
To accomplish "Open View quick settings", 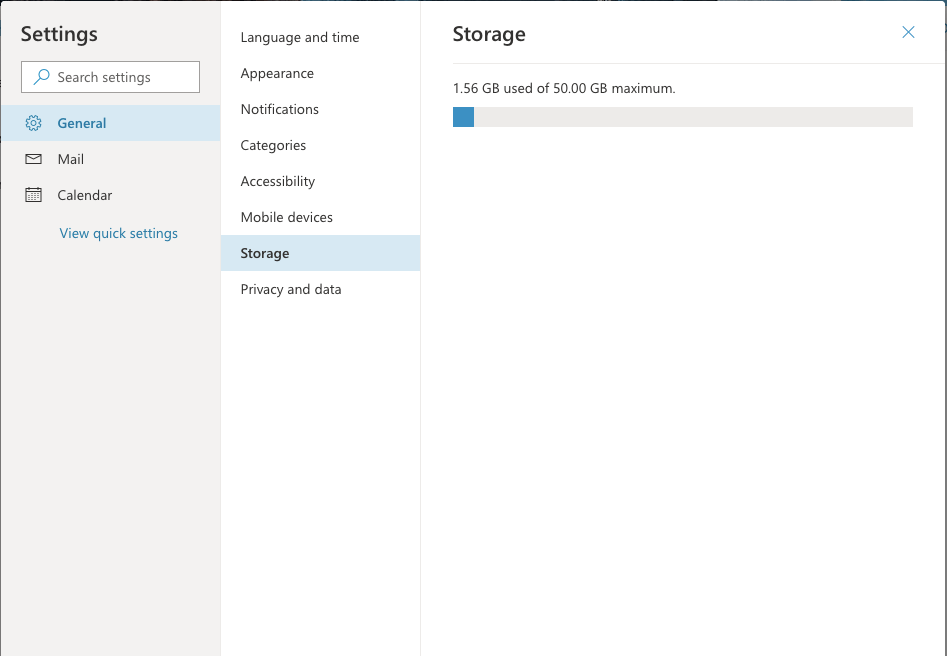I will 118,233.
